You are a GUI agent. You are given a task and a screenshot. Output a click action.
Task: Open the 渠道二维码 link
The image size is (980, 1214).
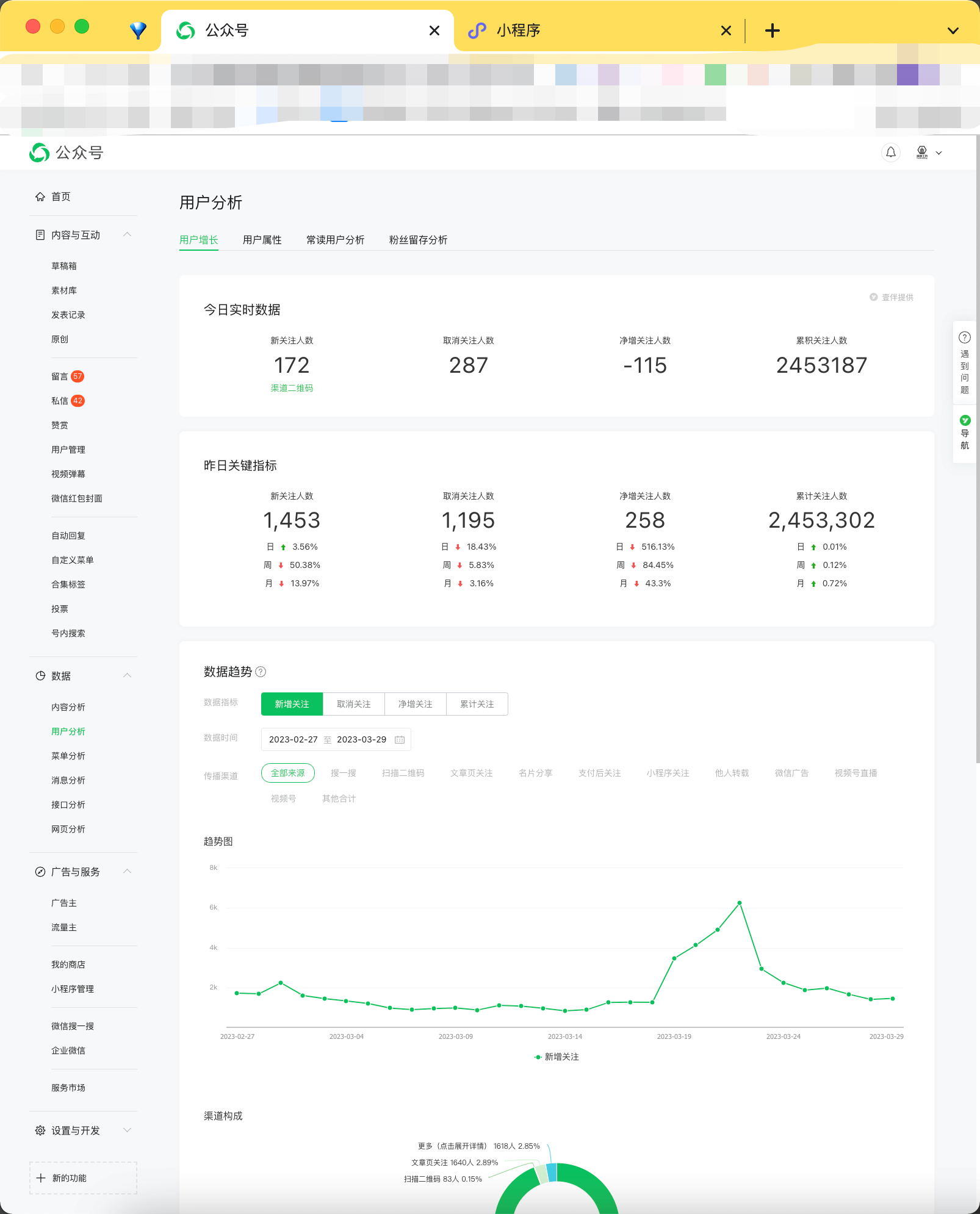pos(292,388)
